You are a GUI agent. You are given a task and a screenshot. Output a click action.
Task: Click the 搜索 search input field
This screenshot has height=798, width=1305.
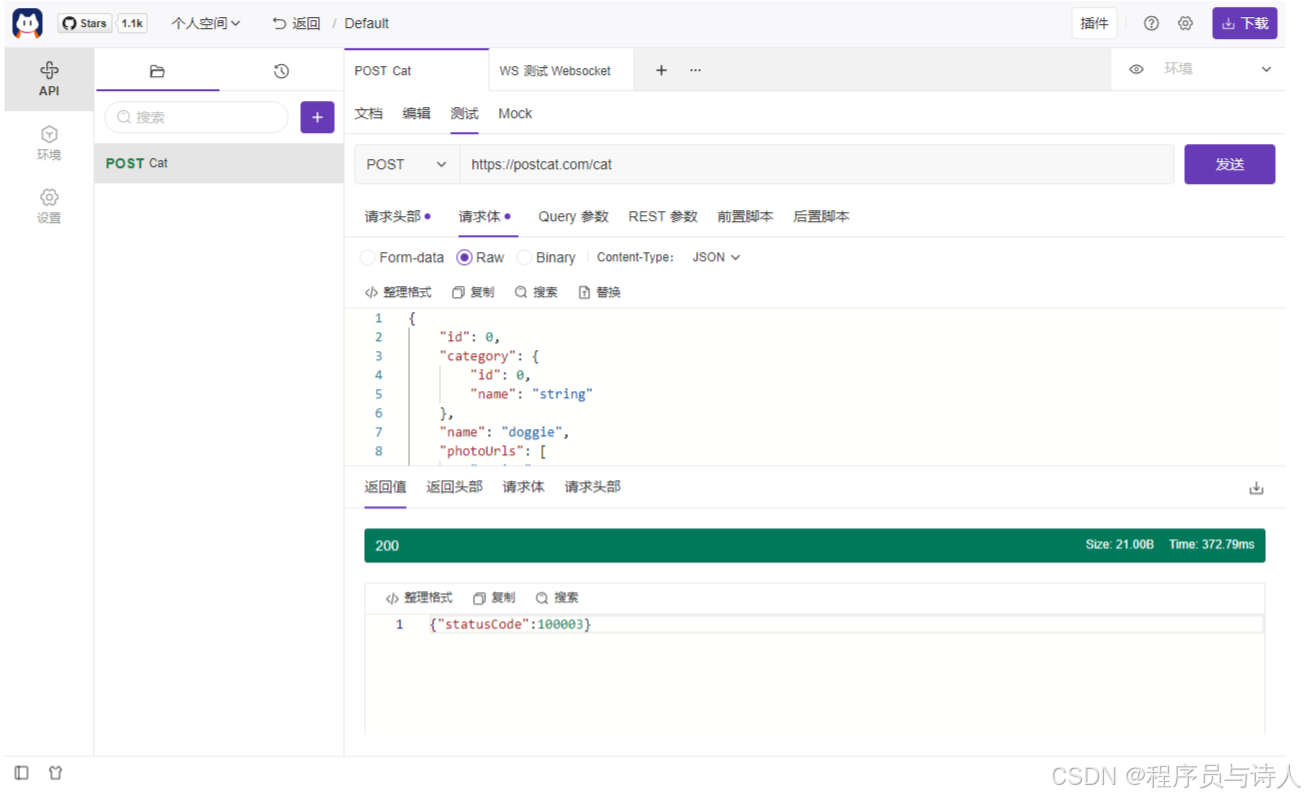(x=196, y=117)
